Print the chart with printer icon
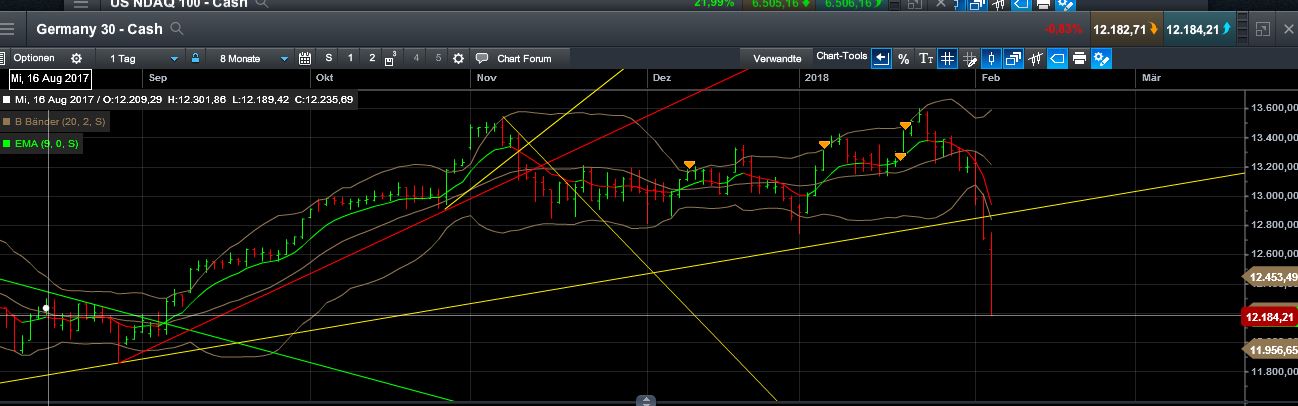The height and width of the screenshot is (406, 1298). click(x=1079, y=59)
